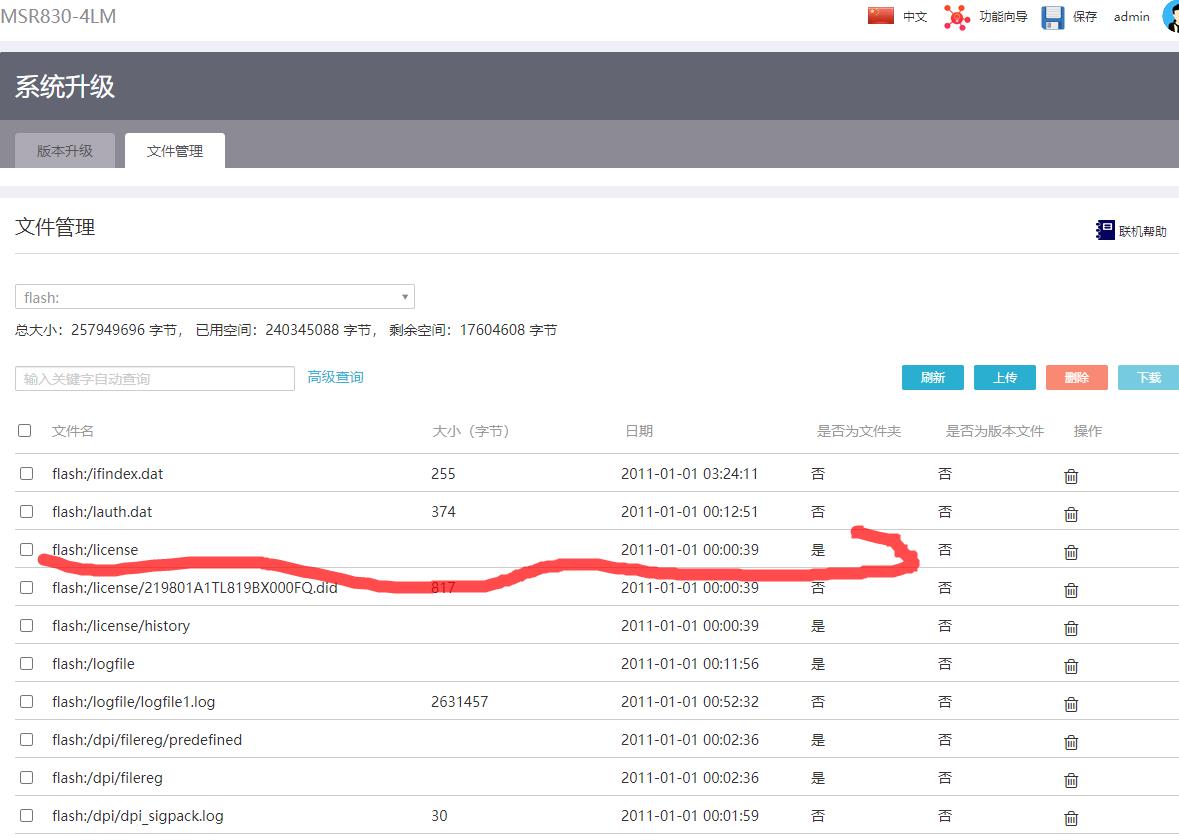Click the keyword search input field
1179x837 pixels.
pyautogui.click(x=155, y=378)
